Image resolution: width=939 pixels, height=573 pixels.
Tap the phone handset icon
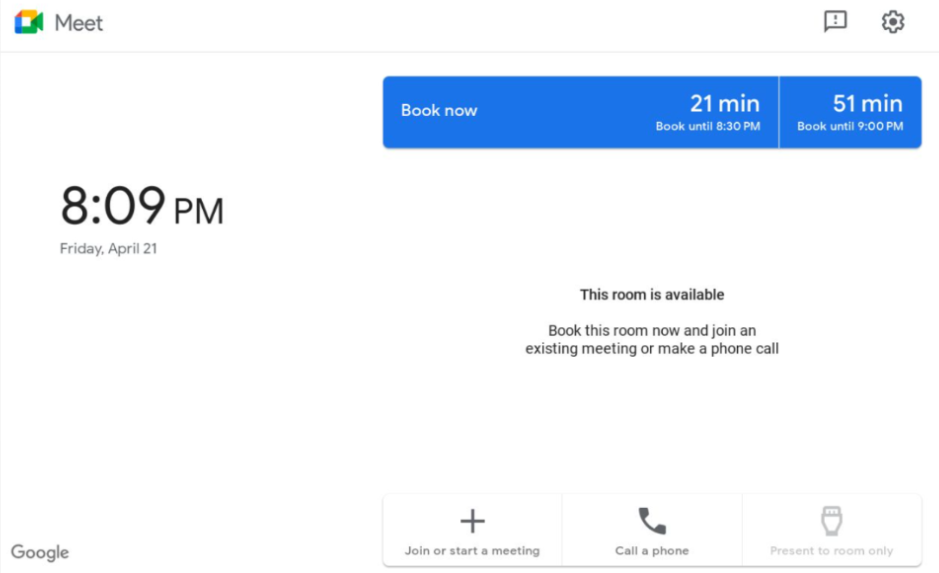(652, 521)
